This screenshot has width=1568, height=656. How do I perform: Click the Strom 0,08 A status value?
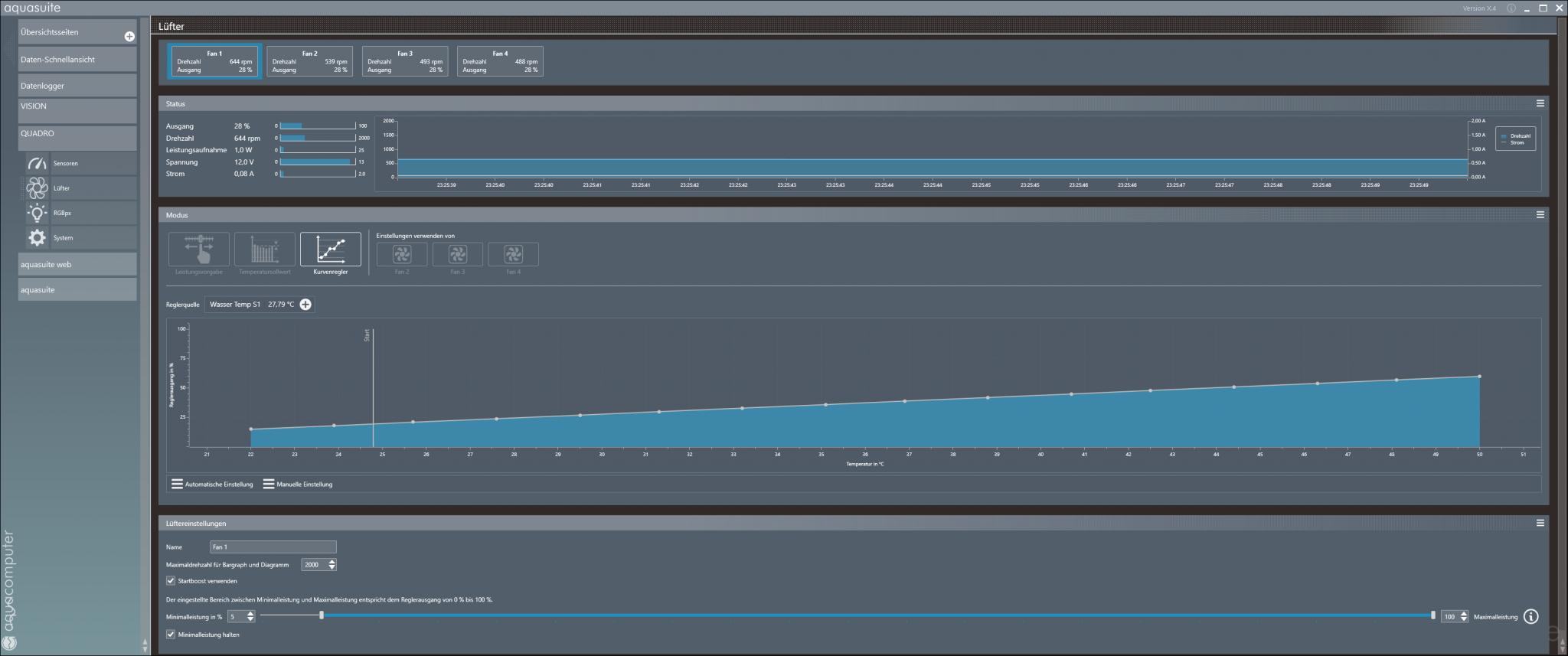pyautogui.click(x=244, y=174)
